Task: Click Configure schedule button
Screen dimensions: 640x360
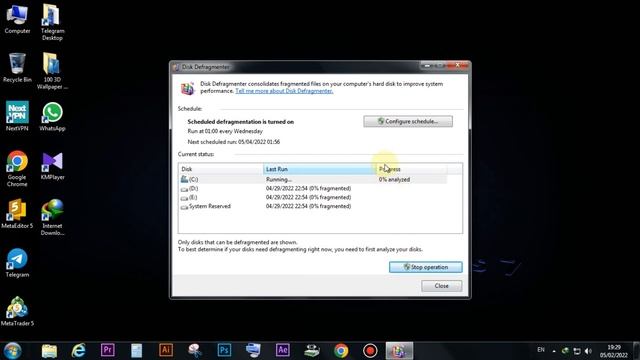Action: tap(408, 121)
